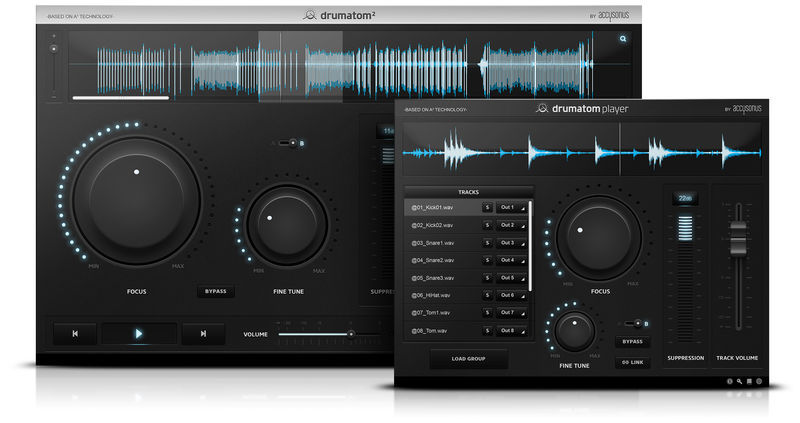The image size is (800, 423).
Task: Click the TRACKS list header
Action: click(468, 192)
